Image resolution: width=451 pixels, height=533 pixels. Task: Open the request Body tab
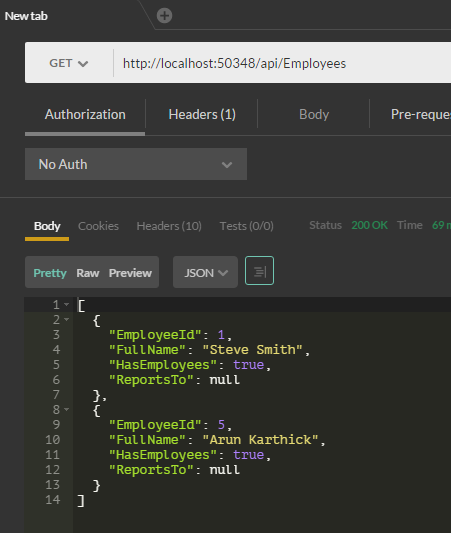[x=314, y=115]
